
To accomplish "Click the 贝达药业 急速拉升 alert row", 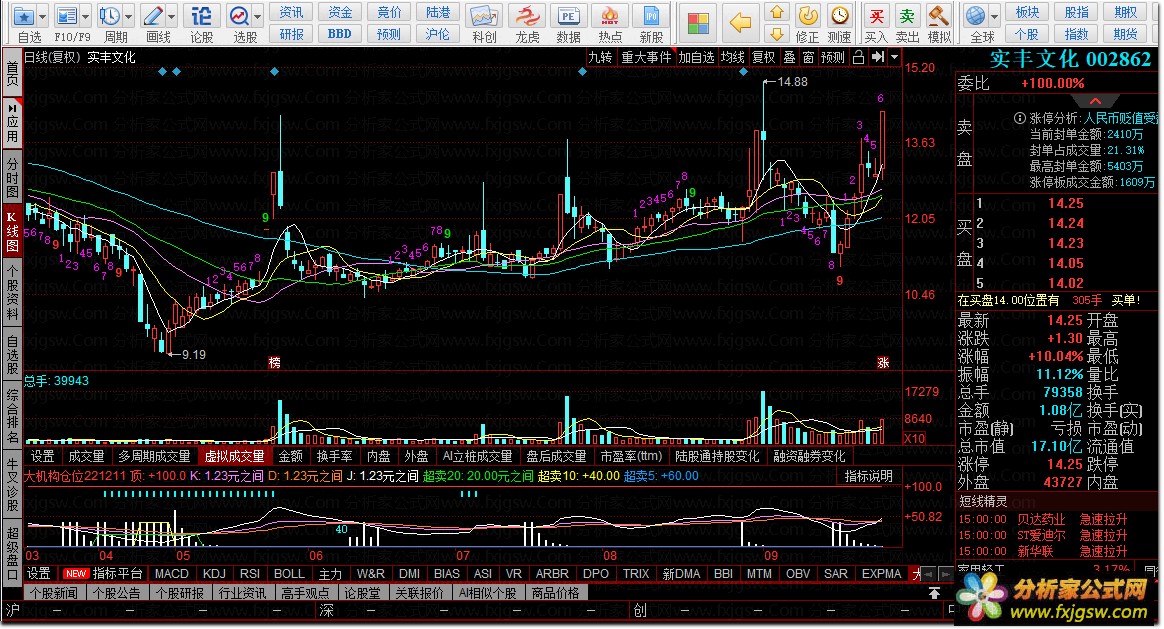I will (x=1043, y=519).
